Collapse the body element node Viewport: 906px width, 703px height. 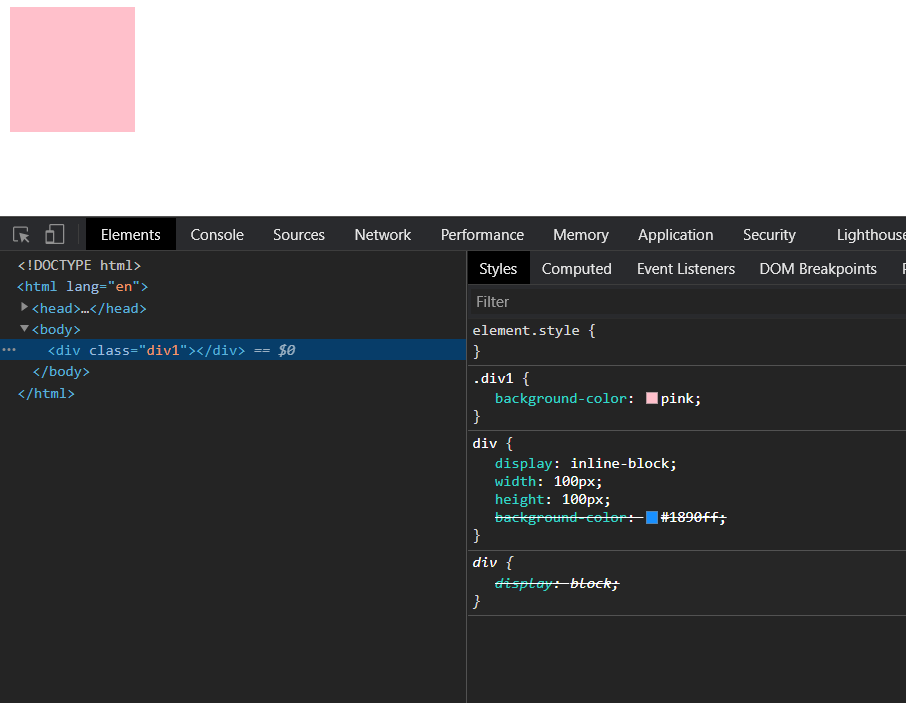coord(25,328)
